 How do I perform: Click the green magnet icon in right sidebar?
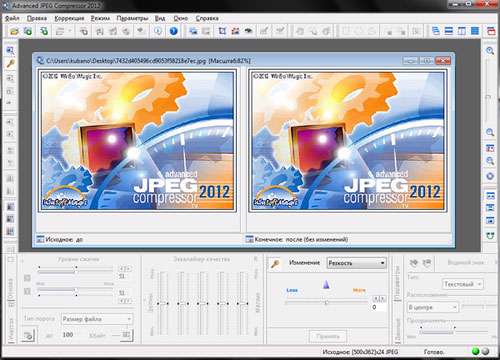tap(490, 235)
